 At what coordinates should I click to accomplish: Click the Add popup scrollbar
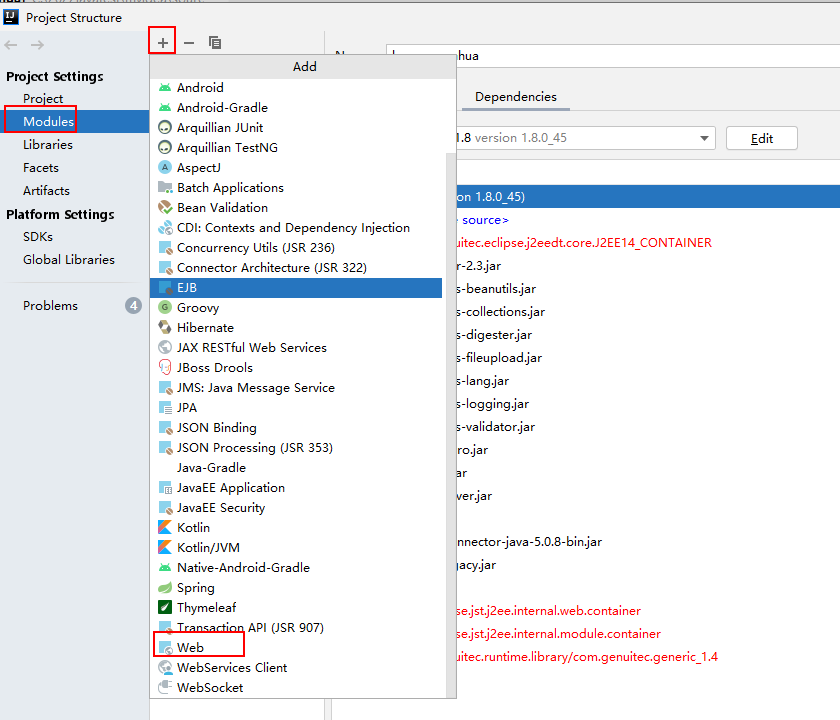(x=451, y=423)
